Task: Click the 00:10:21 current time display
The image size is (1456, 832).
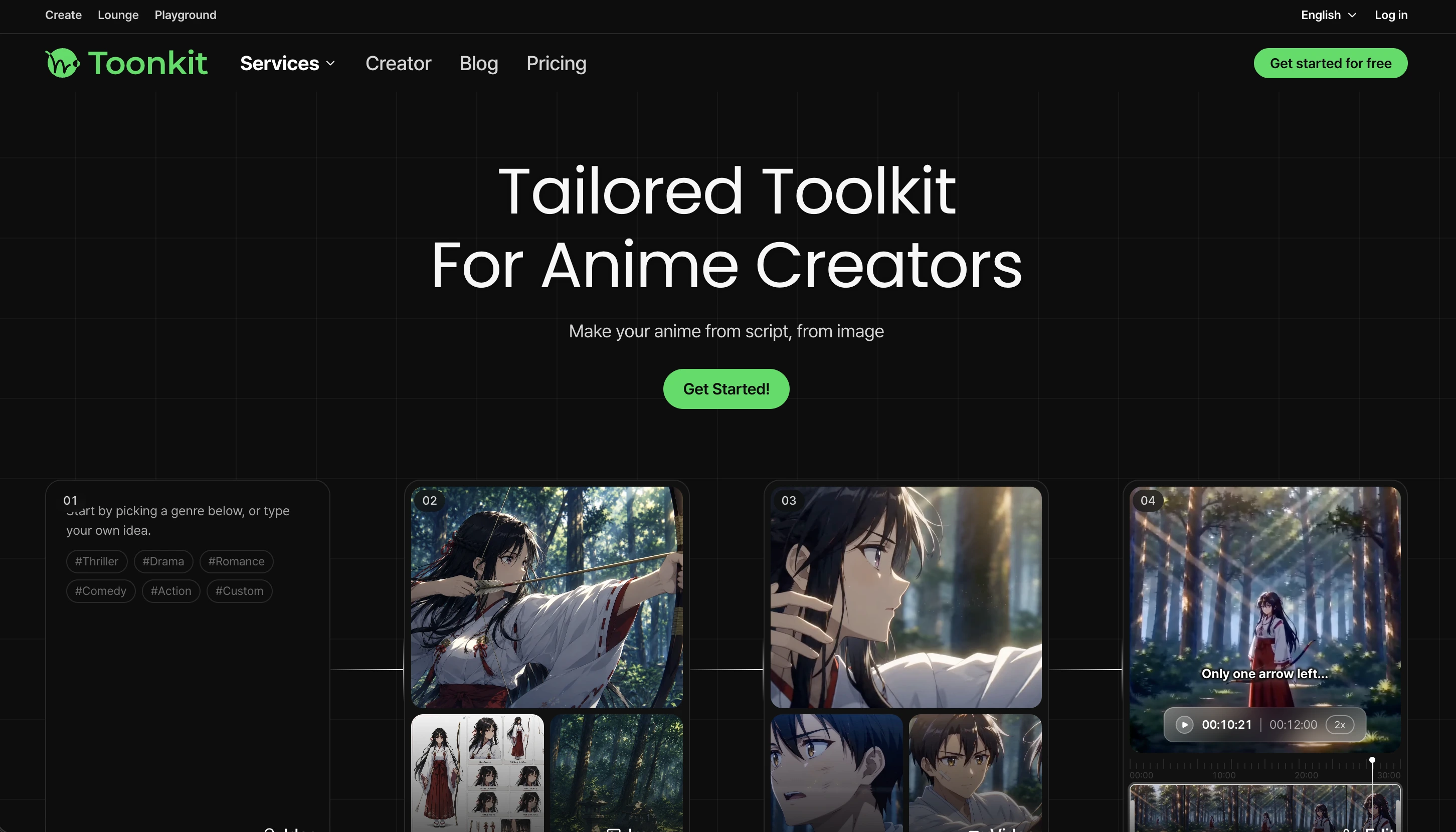Action: 1226,725
